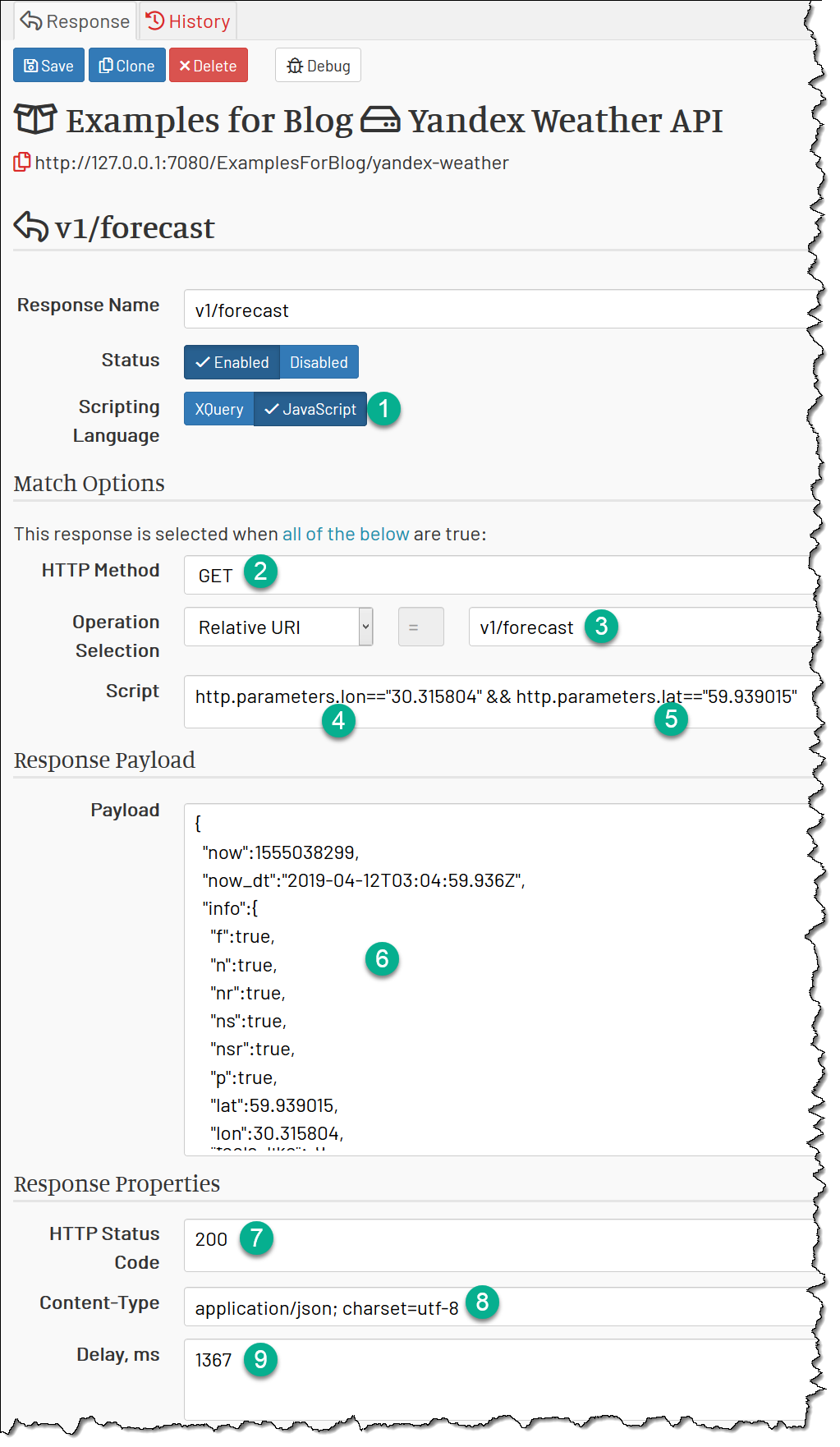Delete the response
This screenshot has height=1447, width=840.
pyautogui.click(x=209, y=66)
